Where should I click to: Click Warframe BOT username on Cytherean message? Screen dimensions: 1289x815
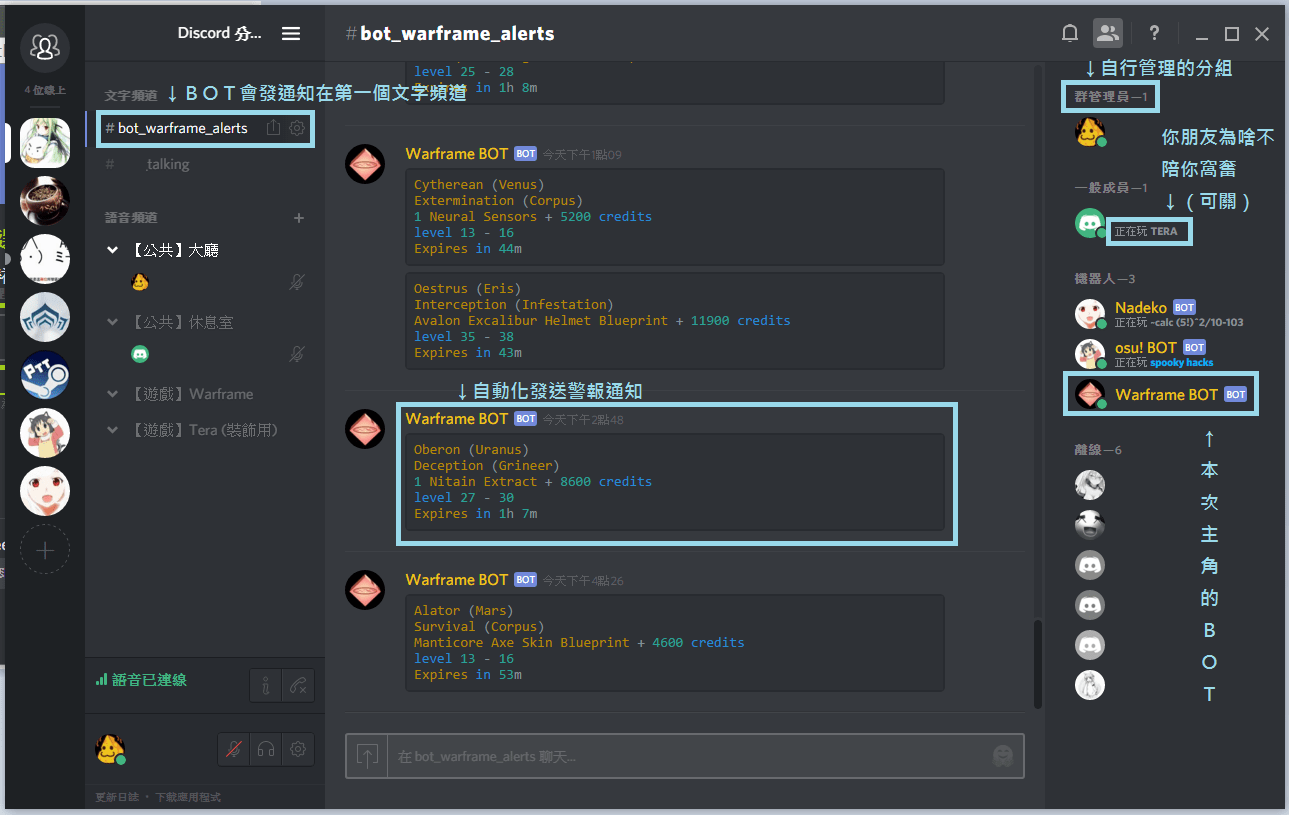[457, 154]
